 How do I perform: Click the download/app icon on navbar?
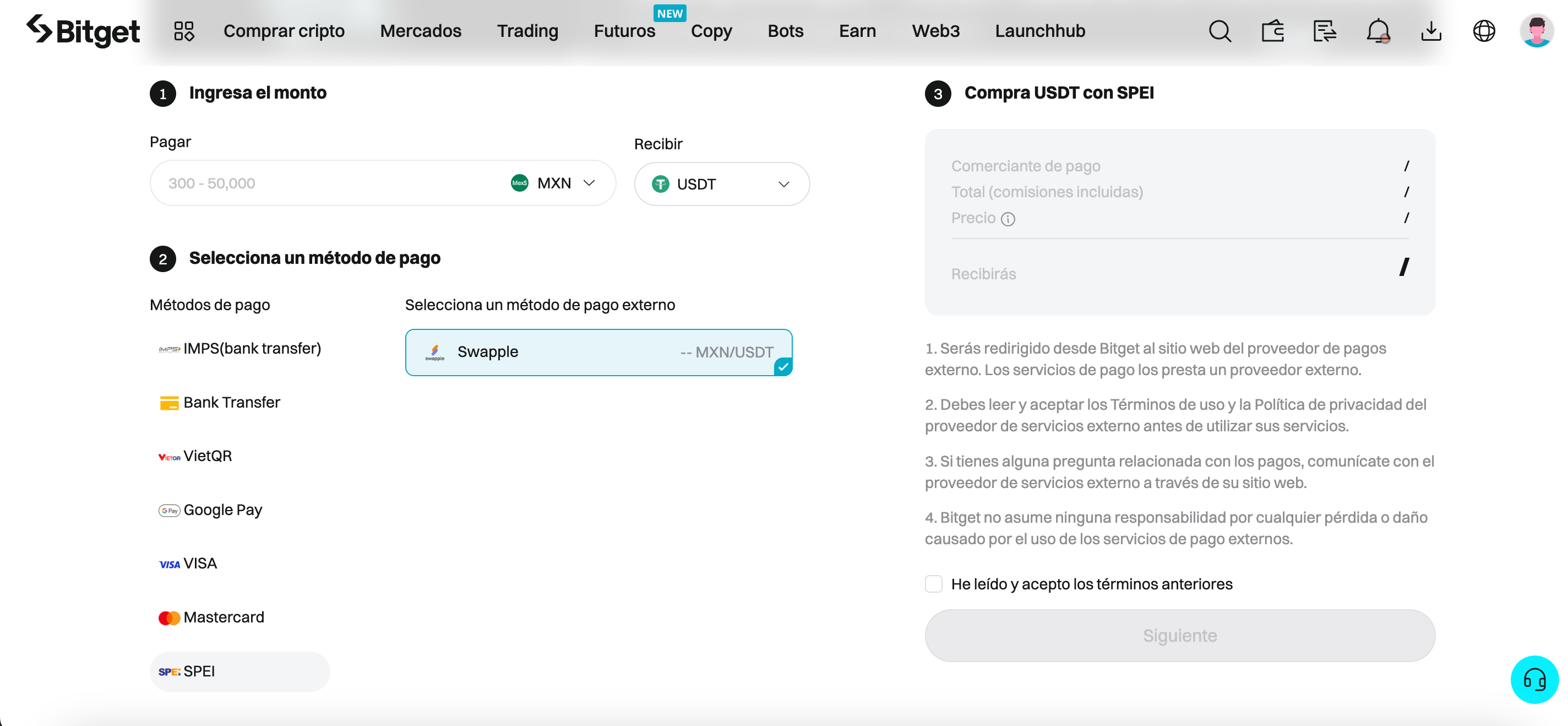pos(1431,30)
